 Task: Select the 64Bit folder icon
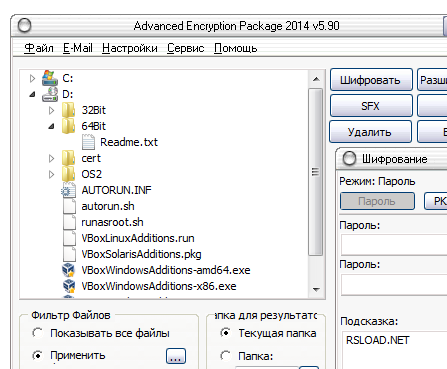[69, 126]
